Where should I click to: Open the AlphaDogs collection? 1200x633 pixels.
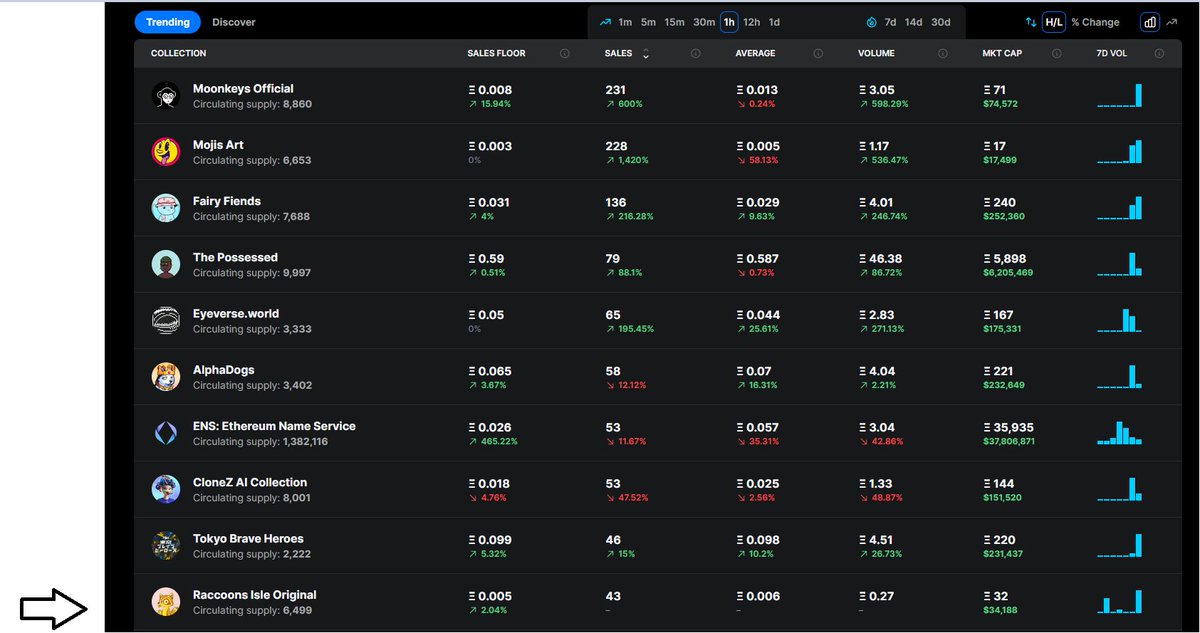tap(224, 370)
